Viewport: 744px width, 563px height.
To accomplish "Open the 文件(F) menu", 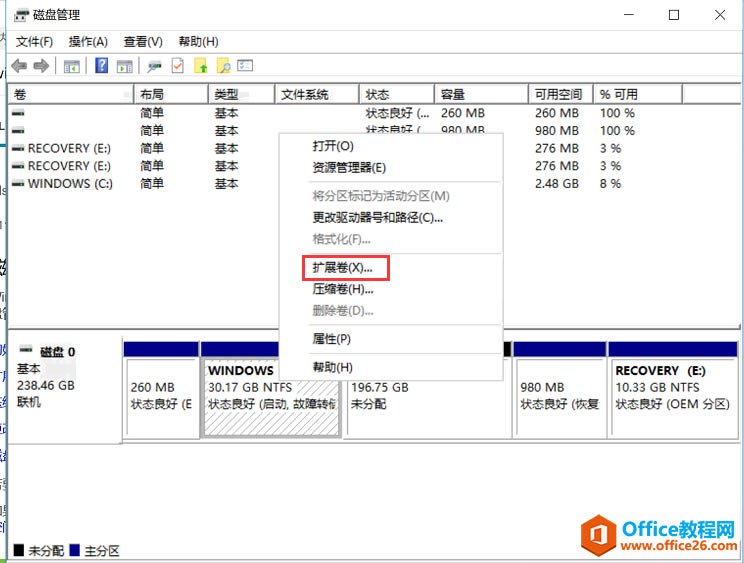I will (34, 42).
